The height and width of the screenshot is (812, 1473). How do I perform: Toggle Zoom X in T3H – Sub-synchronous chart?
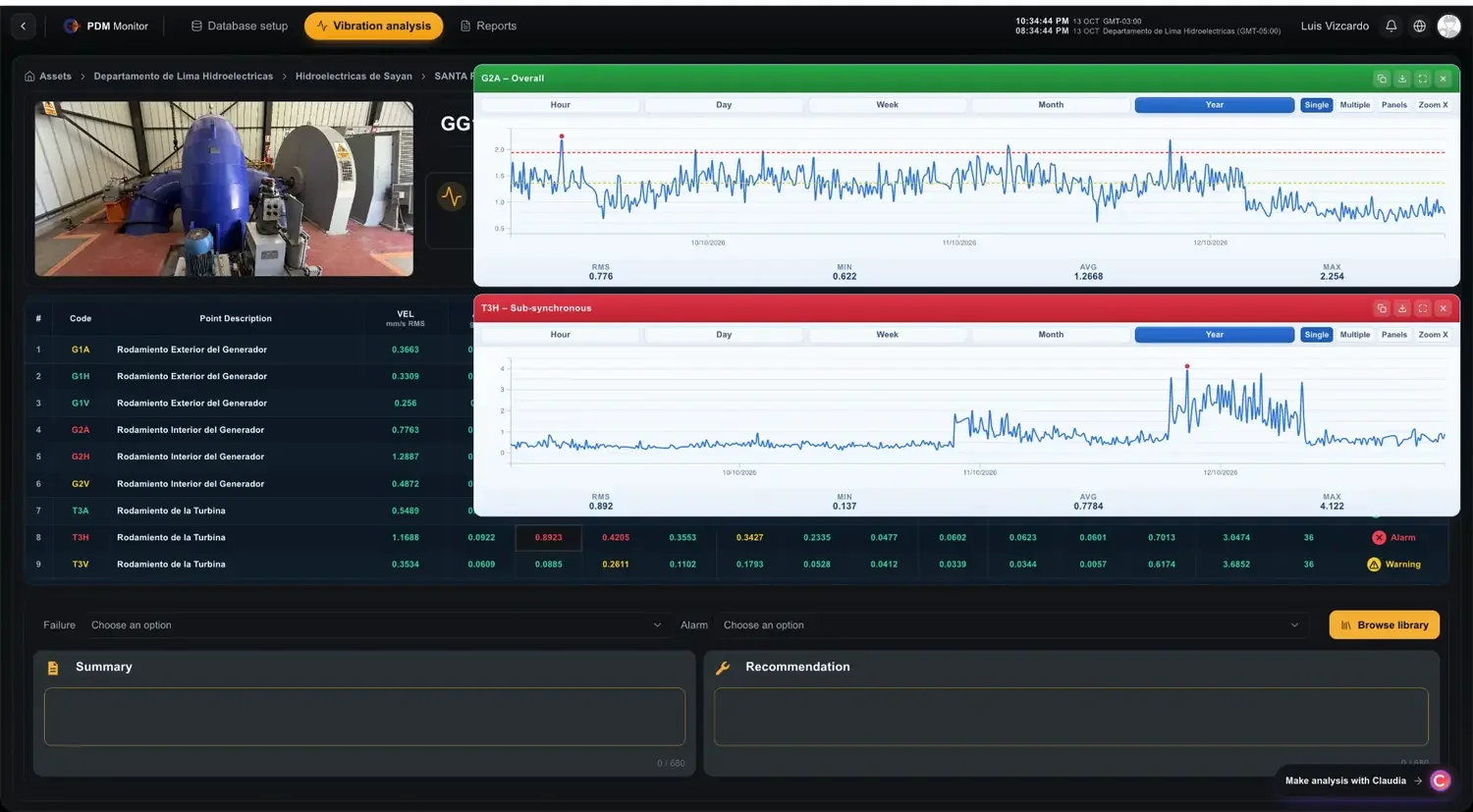1433,335
